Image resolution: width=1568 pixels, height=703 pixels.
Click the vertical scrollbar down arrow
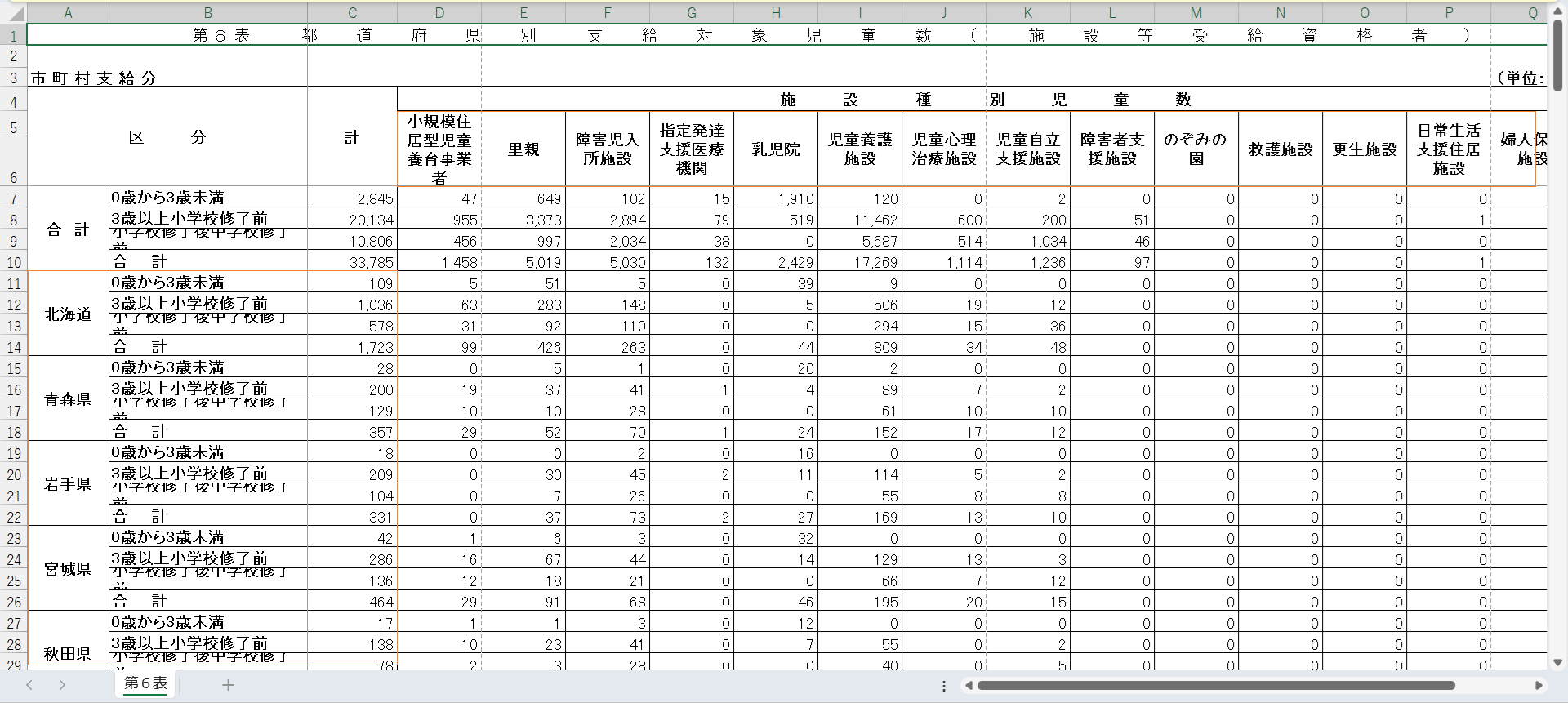click(1557, 662)
